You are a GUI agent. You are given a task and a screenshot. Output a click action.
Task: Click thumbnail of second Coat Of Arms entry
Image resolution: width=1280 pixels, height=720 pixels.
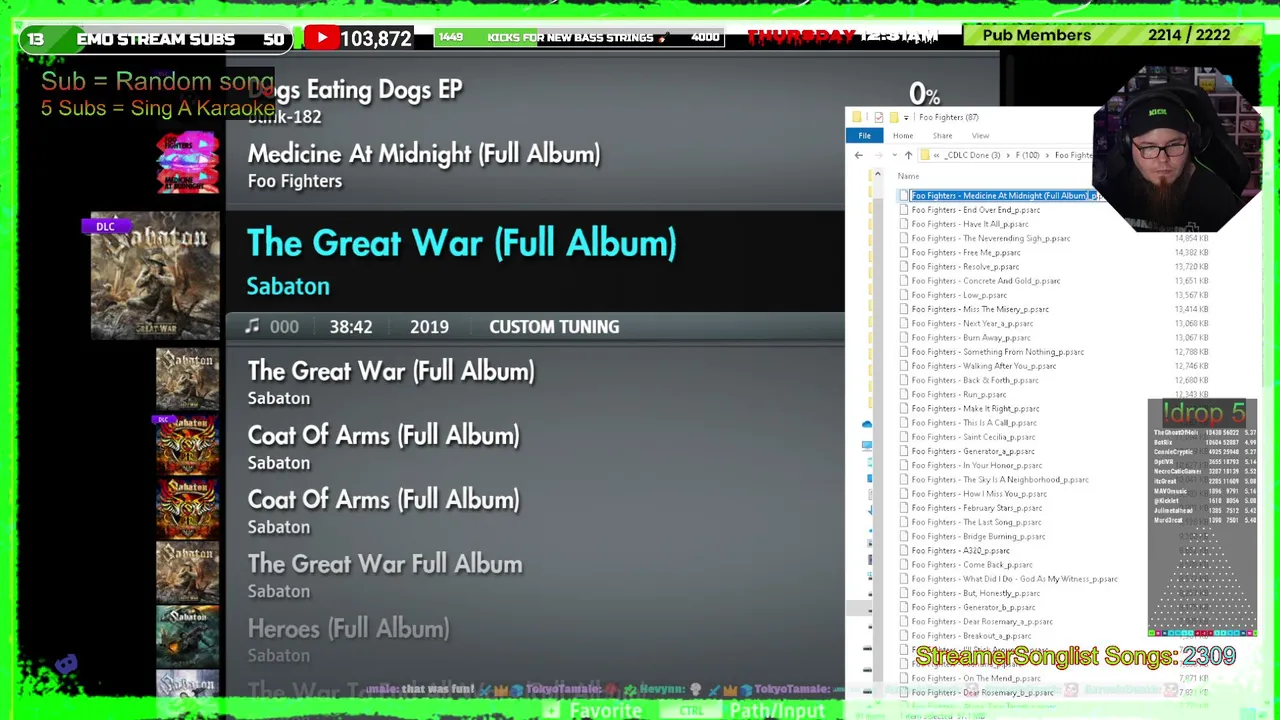pyautogui.click(x=187, y=508)
